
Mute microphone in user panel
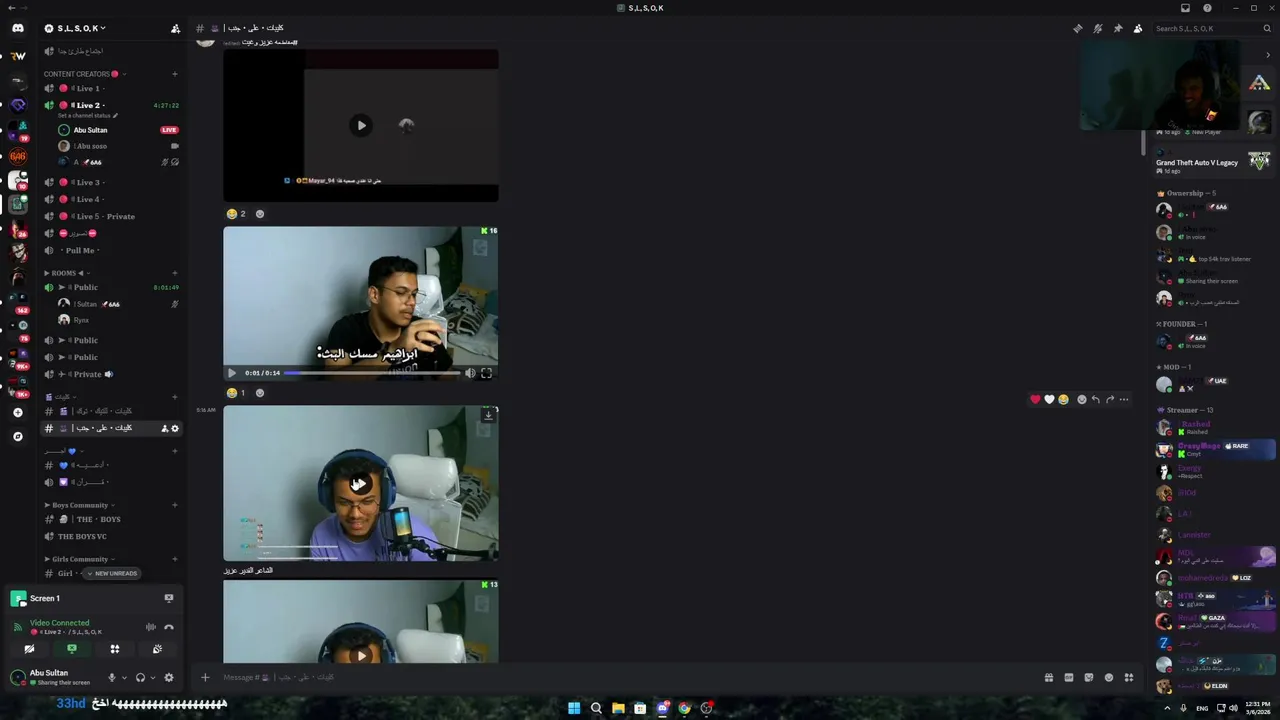pyautogui.click(x=112, y=677)
